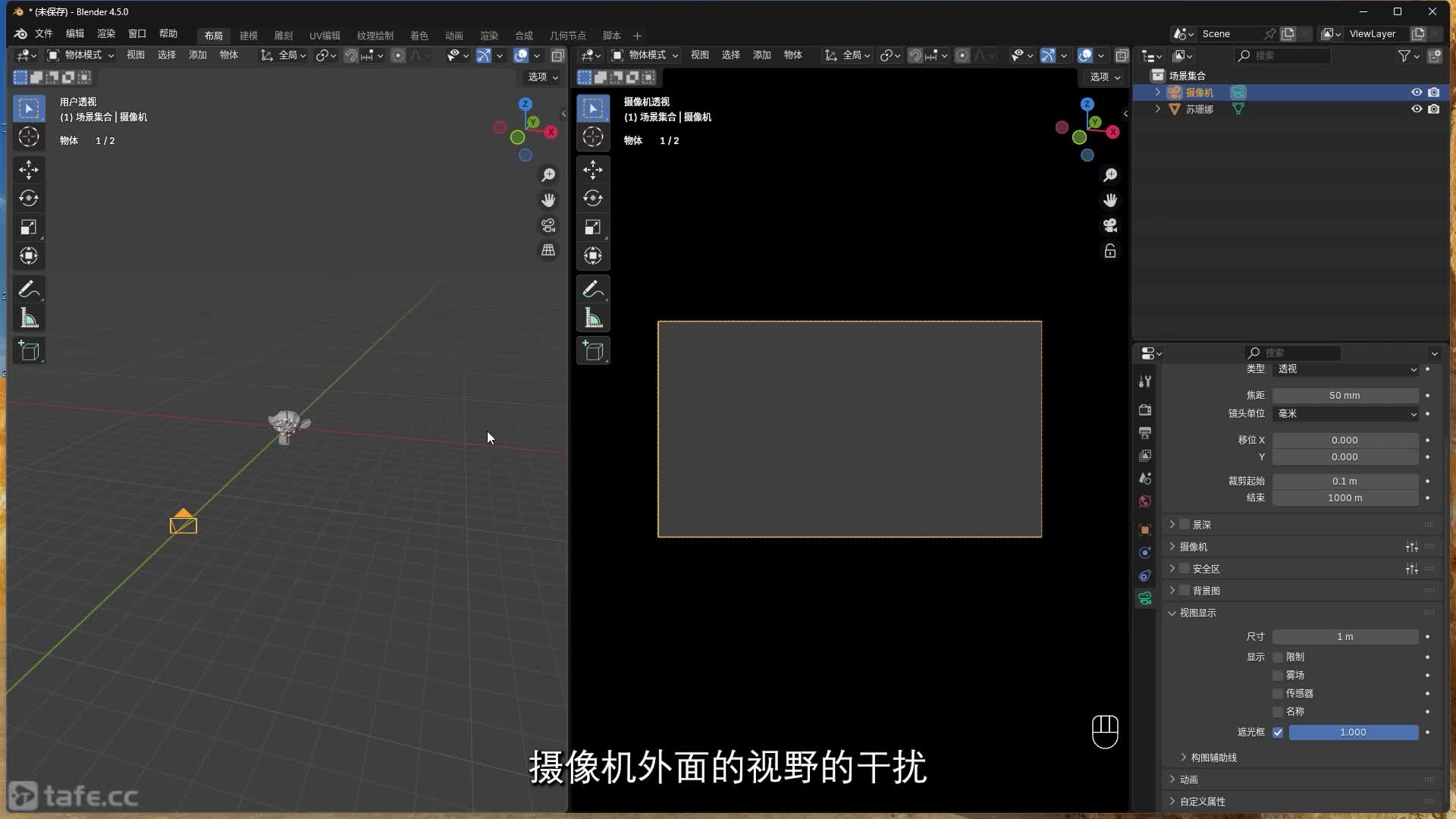Open 视图 menu in camera viewport header
The height and width of the screenshot is (819, 1456).
pos(700,55)
